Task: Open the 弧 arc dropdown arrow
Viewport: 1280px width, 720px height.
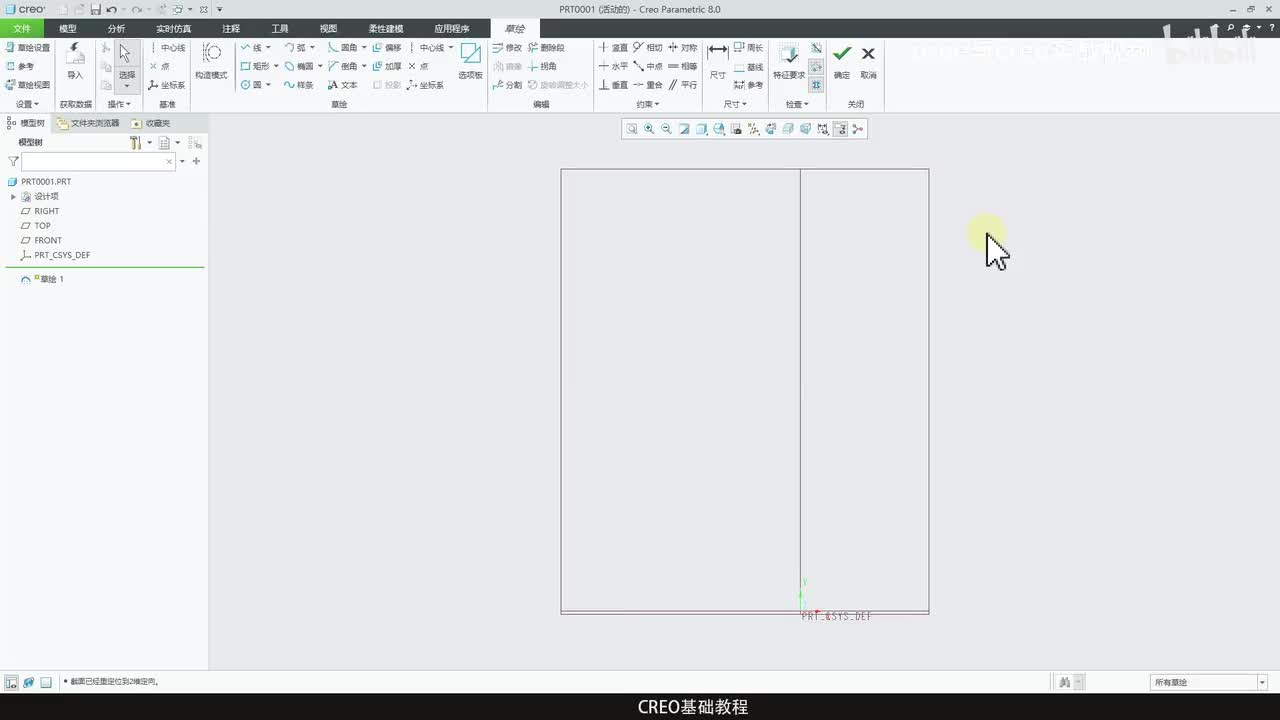Action: point(312,47)
